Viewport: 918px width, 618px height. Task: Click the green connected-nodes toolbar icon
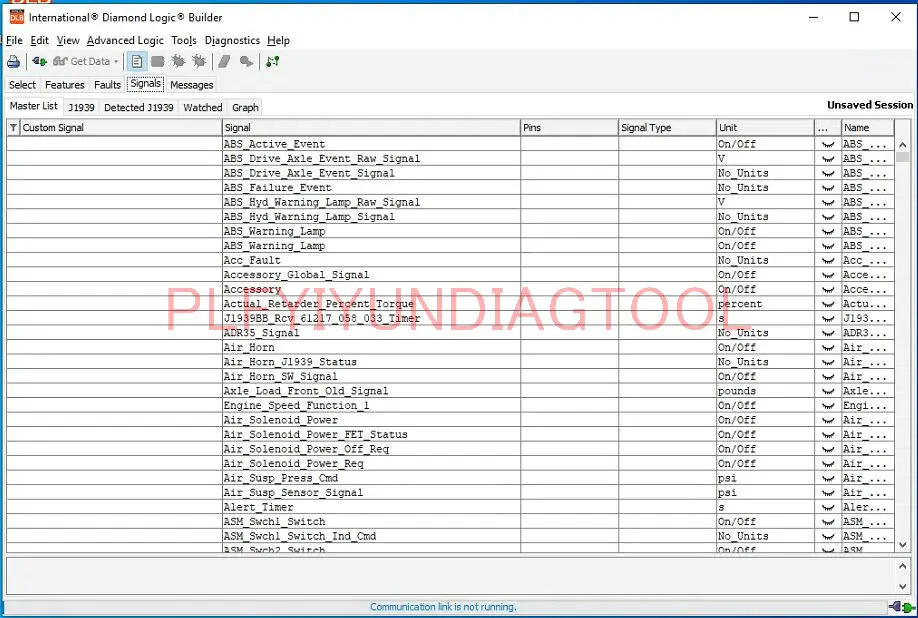click(272, 61)
